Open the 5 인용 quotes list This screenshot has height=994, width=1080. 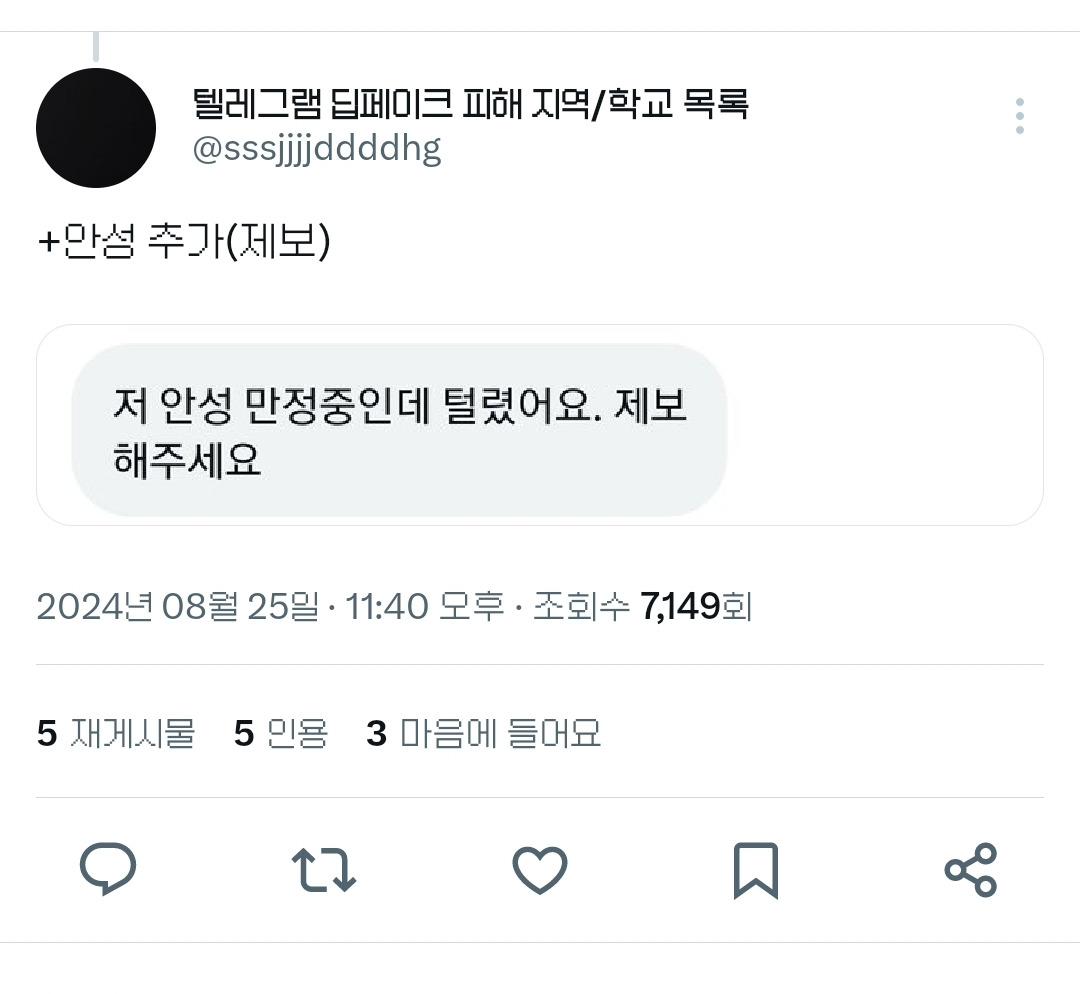281,733
